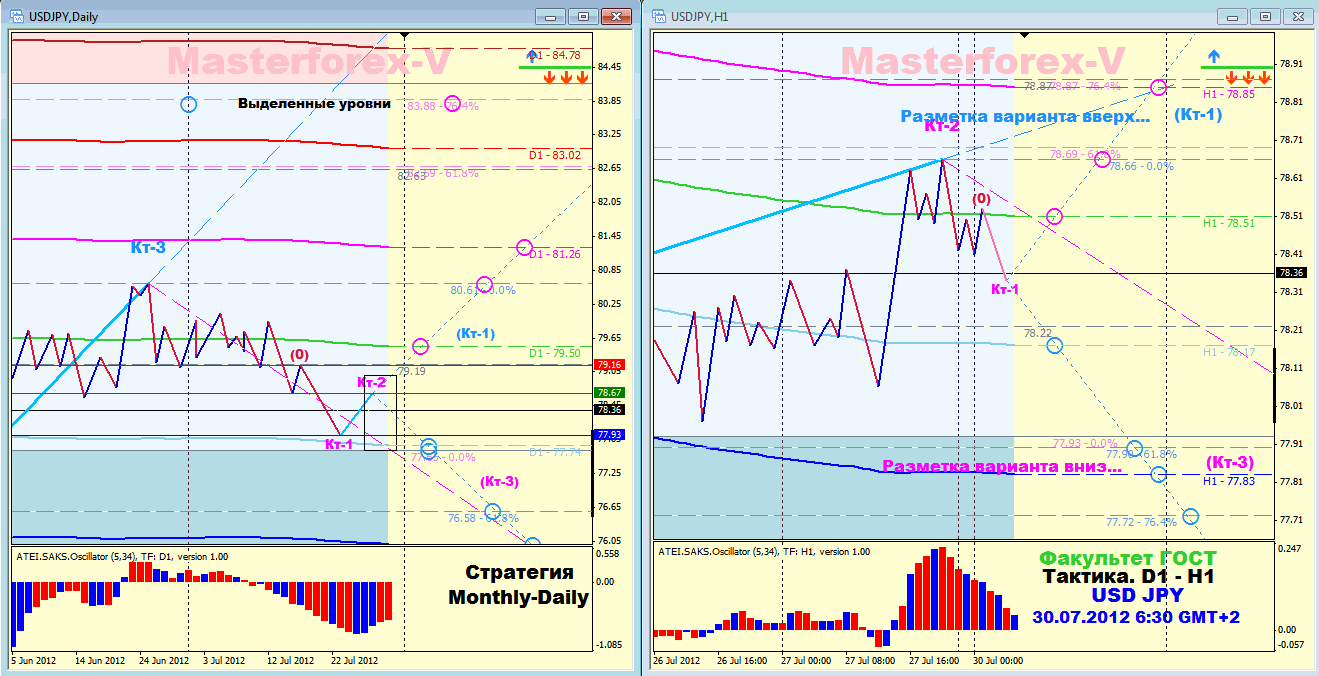1319x676 pixels.
Task: Select the 'H1 - 78.51' level label
Action: tap(1229, 223)
